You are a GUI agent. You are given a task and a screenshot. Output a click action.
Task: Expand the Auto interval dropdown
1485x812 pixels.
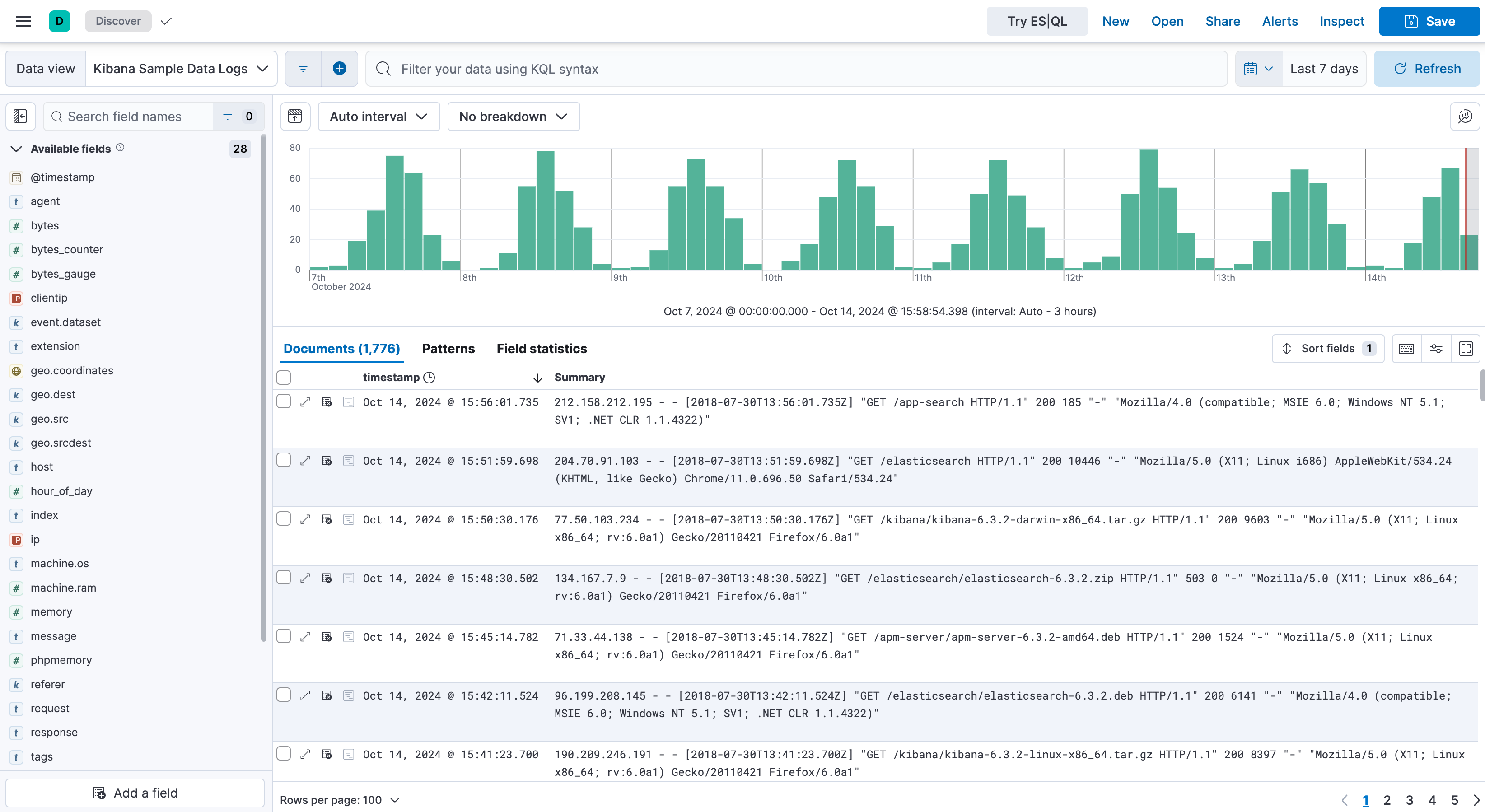pyautogui.click(x=378, y=116)
